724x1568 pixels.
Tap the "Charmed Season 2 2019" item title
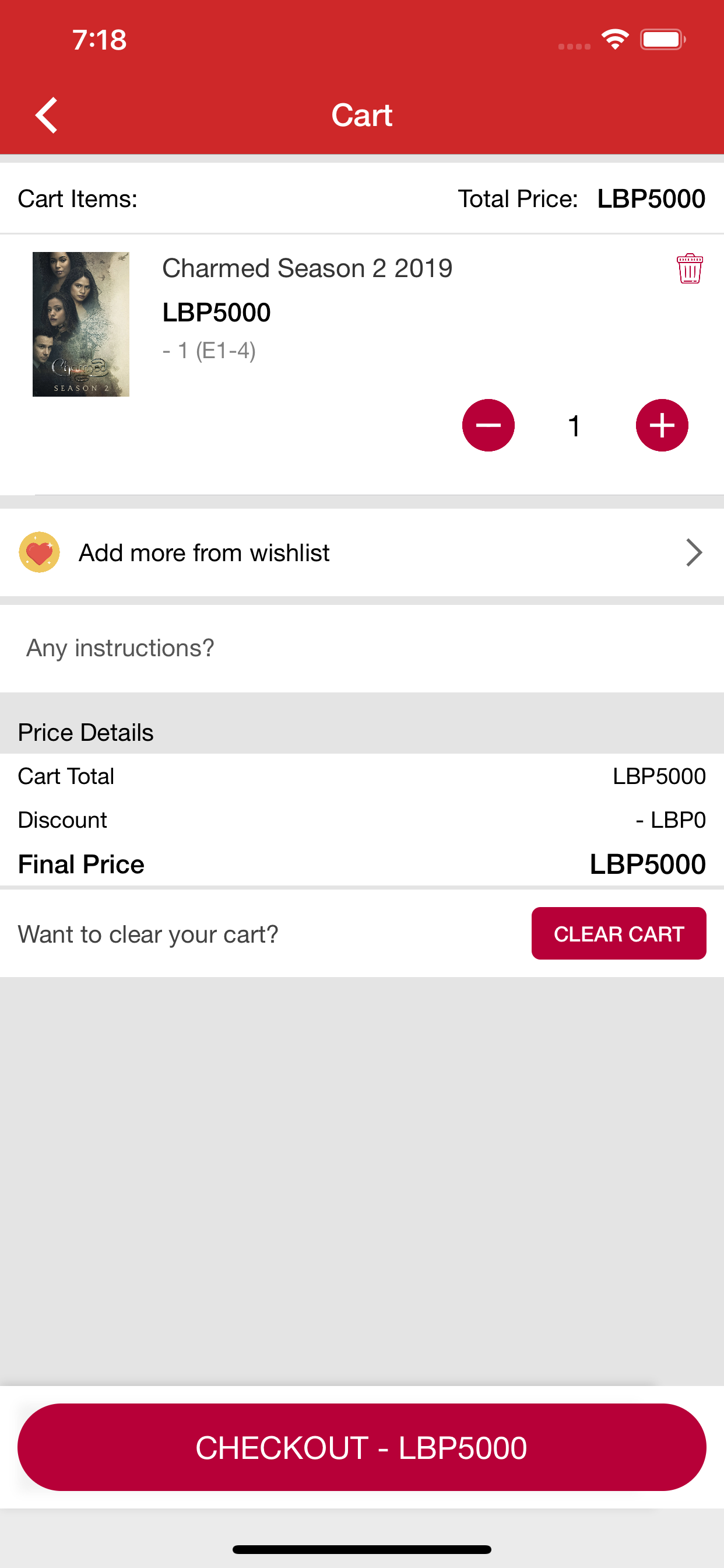pyautogui.click(x=307, y=268)
